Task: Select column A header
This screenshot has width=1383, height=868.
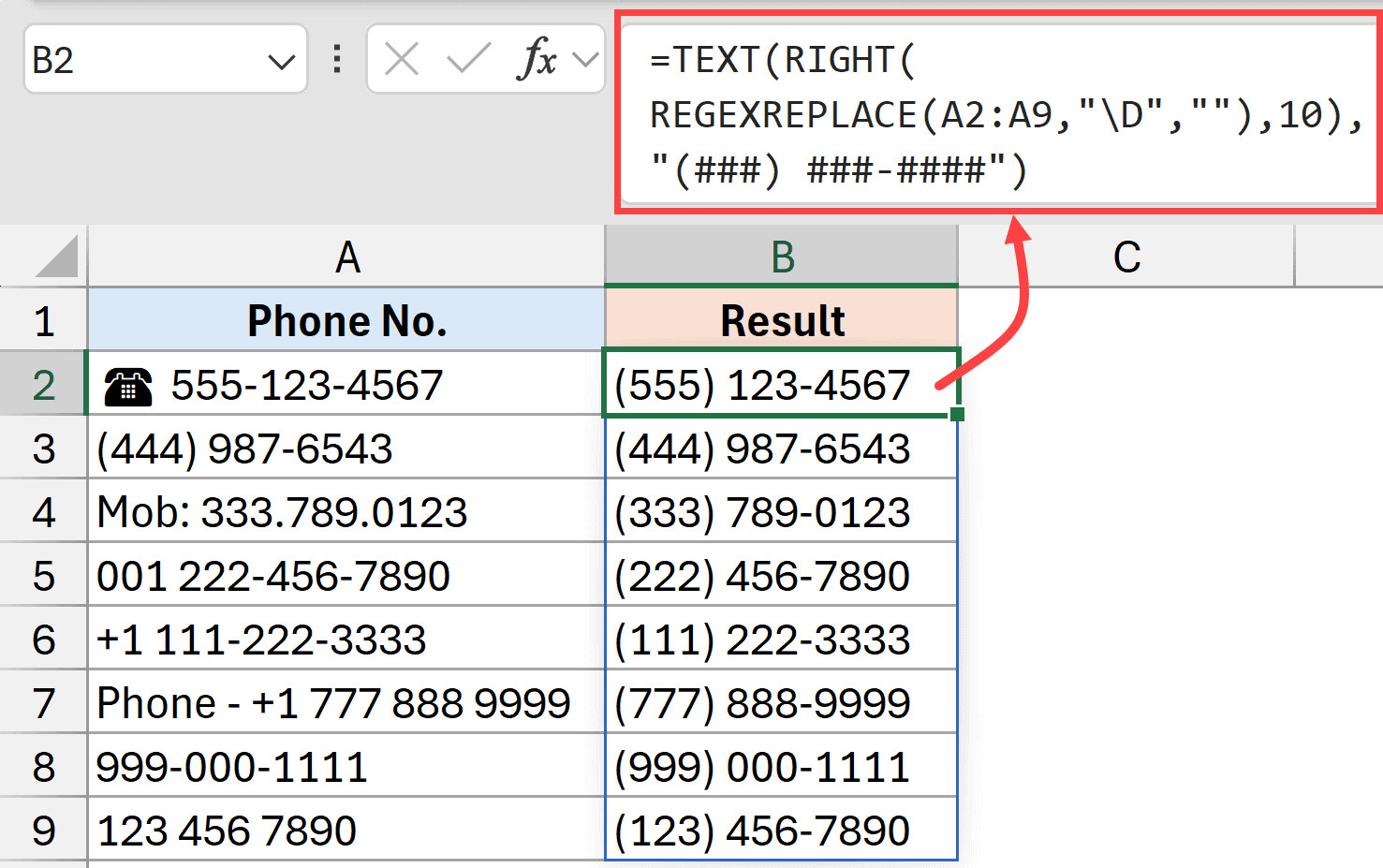Action: pyautogui.click(x=346, y=257)
